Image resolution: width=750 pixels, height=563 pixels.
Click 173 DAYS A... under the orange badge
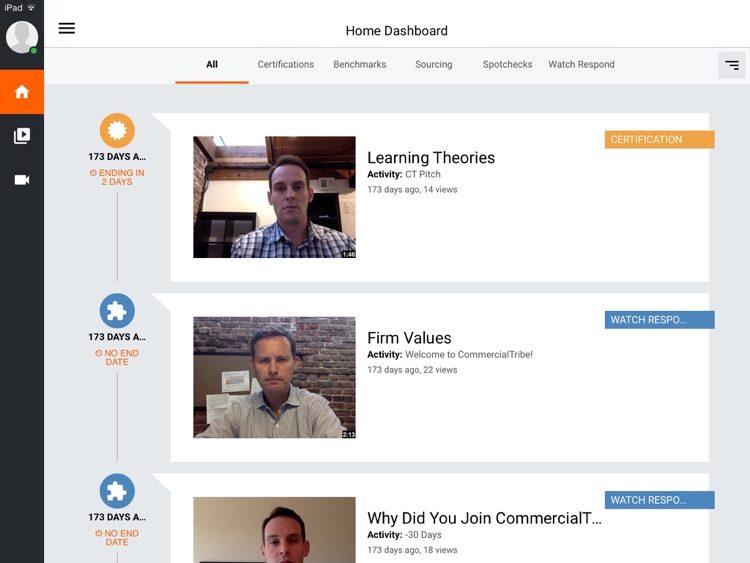pyautogui.click(x=117, y=157)
